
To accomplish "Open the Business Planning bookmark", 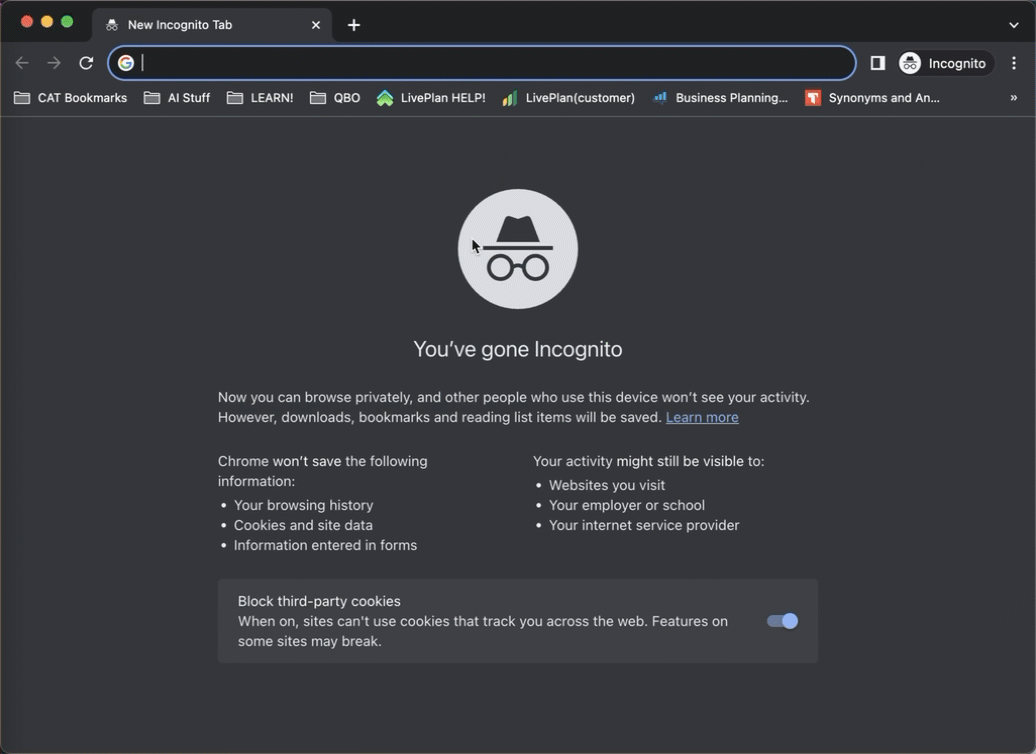I will tap(720, 98).
